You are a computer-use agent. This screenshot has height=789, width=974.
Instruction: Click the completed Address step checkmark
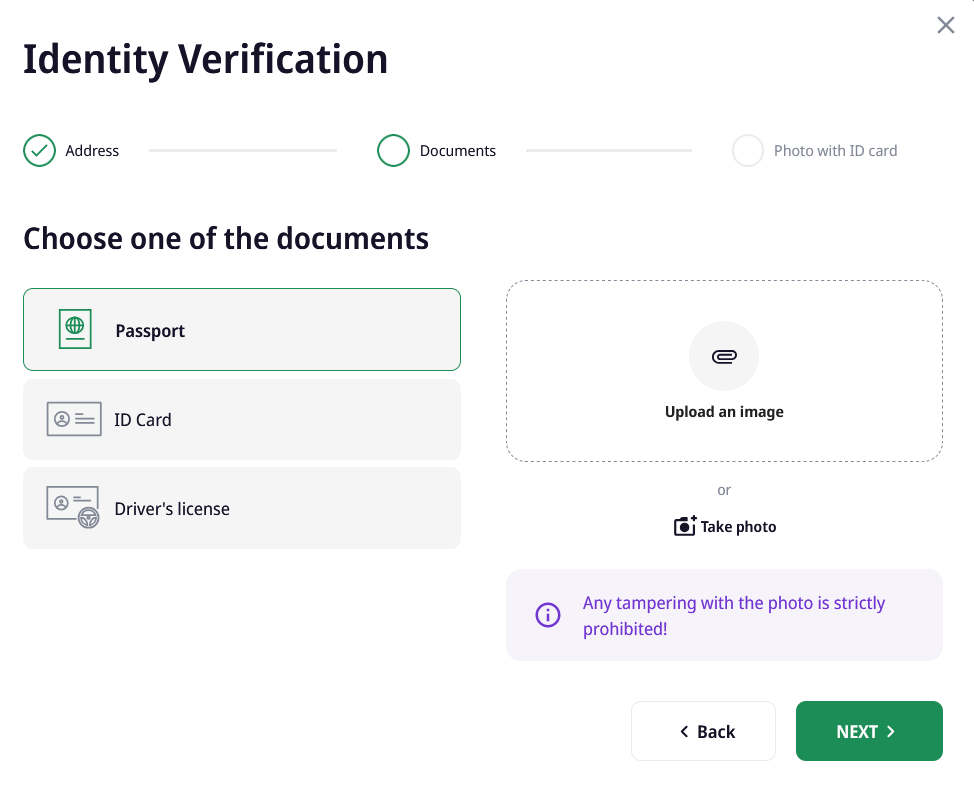[x=39, y=151]
